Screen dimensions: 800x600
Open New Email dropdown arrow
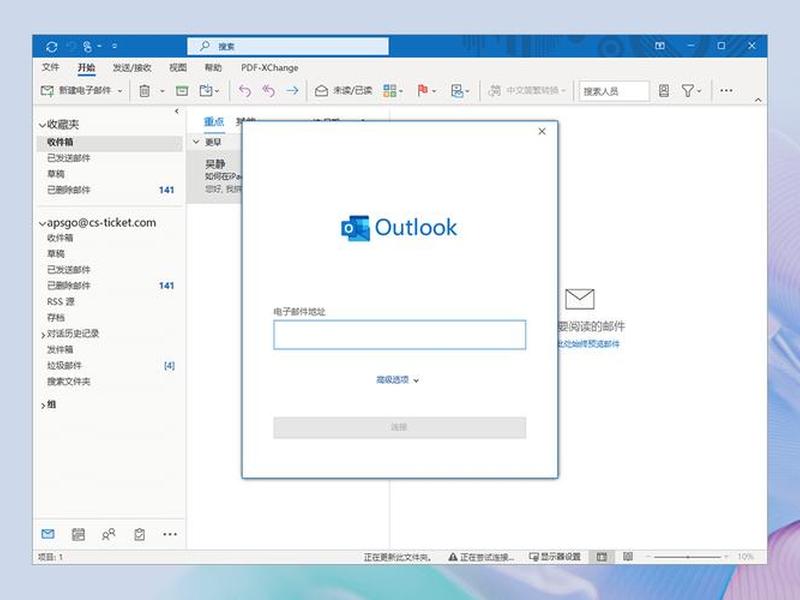120,91
